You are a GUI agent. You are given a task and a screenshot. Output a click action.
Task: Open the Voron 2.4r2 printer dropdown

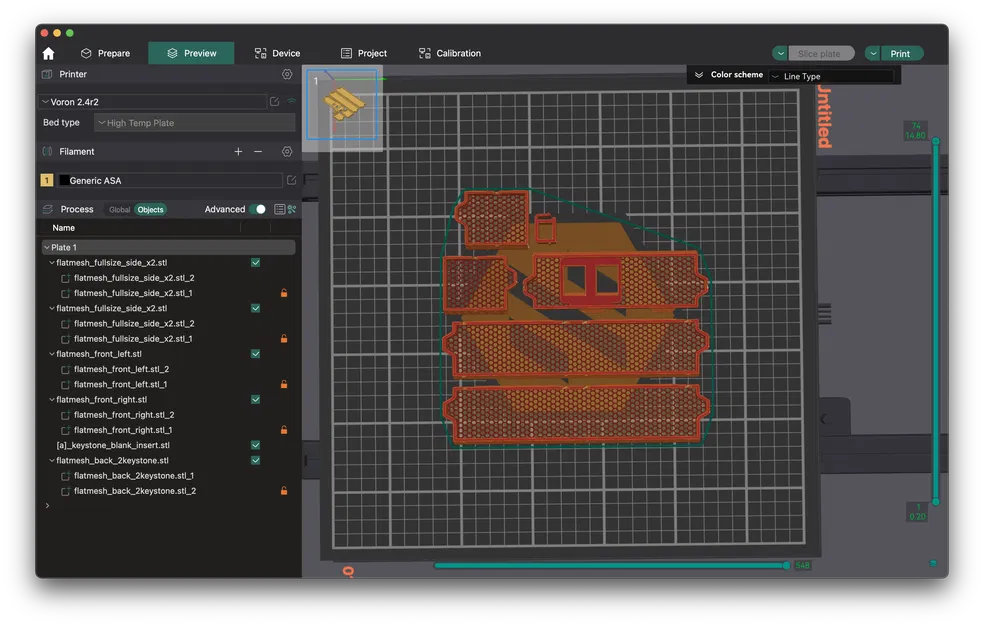point(154,101)
